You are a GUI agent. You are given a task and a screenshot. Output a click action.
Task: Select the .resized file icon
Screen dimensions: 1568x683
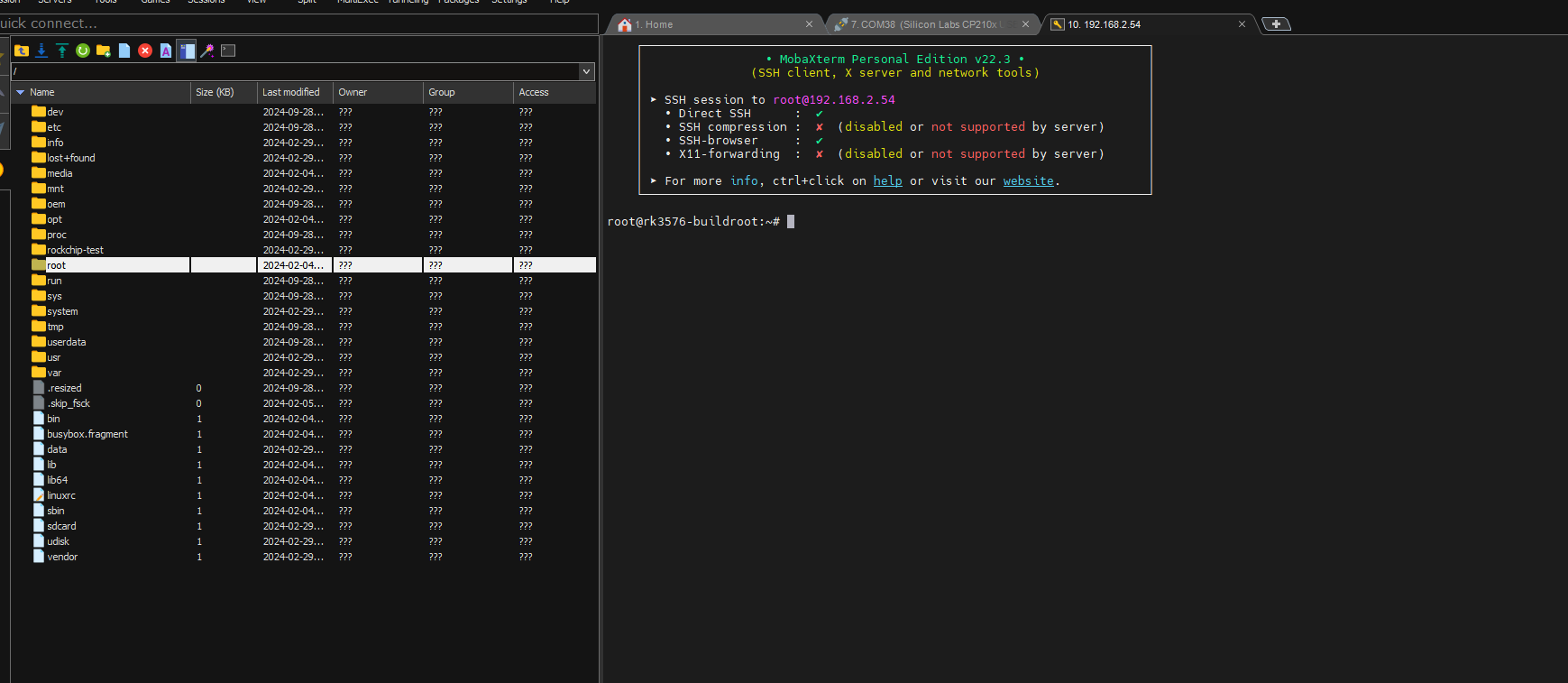click(x=39, y=388)
